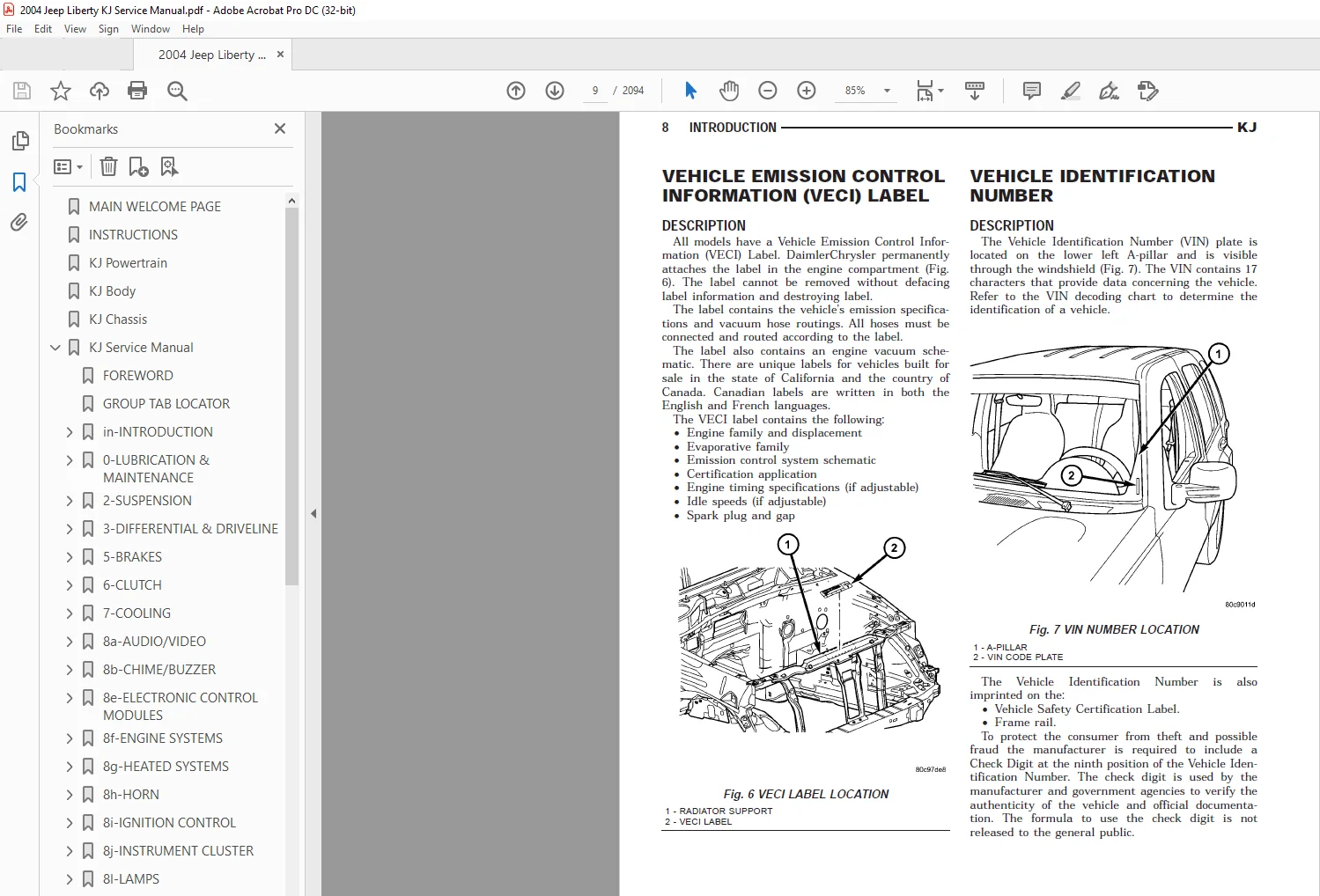Open the bookmarks options list dropdown
This screenshot has height=896, width=1320.
click(68, 166)
